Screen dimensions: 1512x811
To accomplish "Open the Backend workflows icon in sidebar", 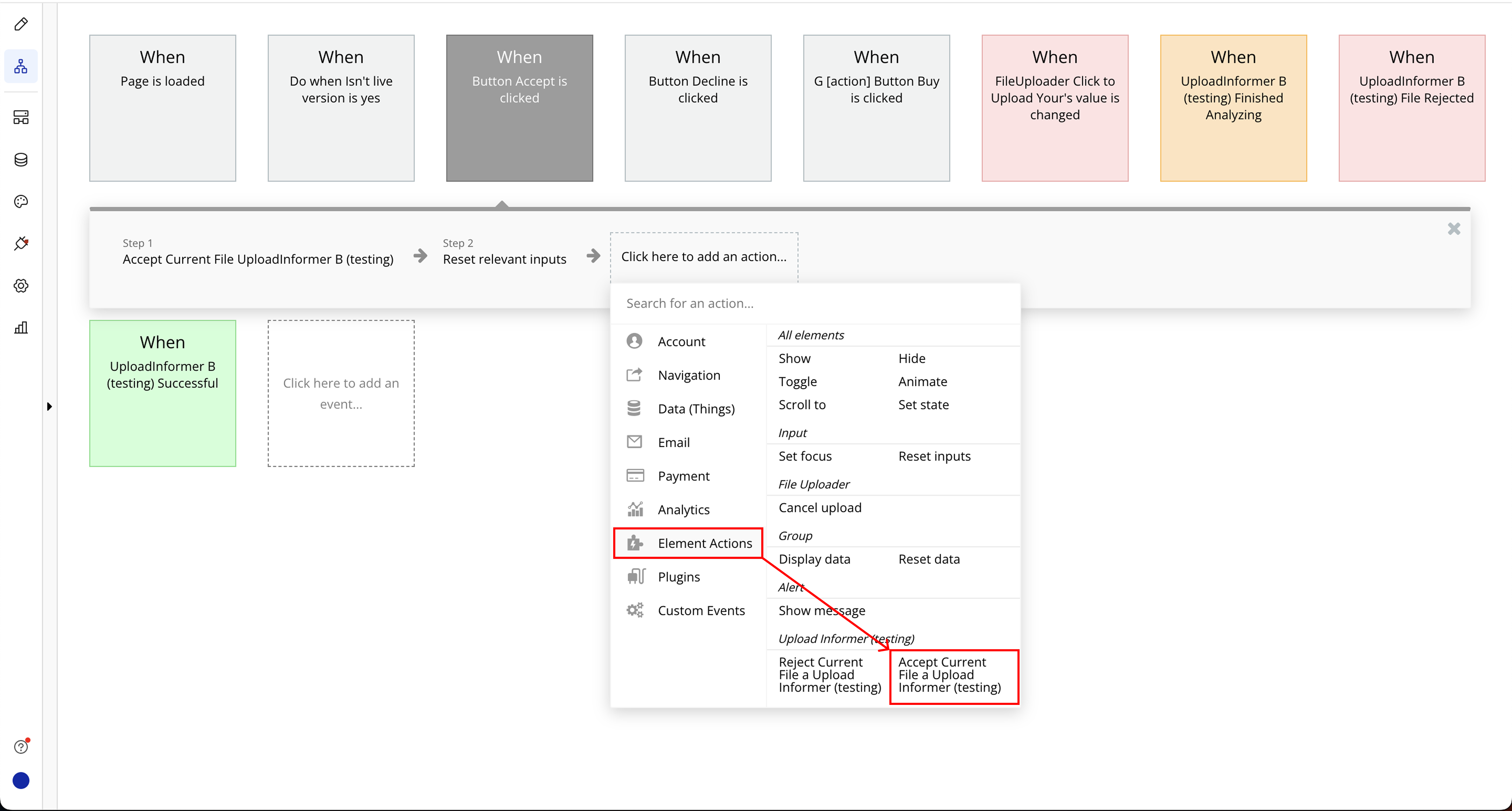I will tap(21, 117).
